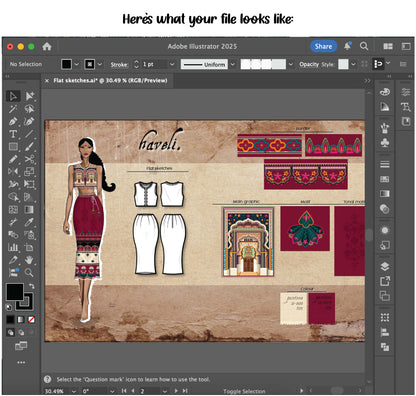Click the fill color swatch in control bar
This screenshot has width=416, height=396.
click(x=66, y=64)
